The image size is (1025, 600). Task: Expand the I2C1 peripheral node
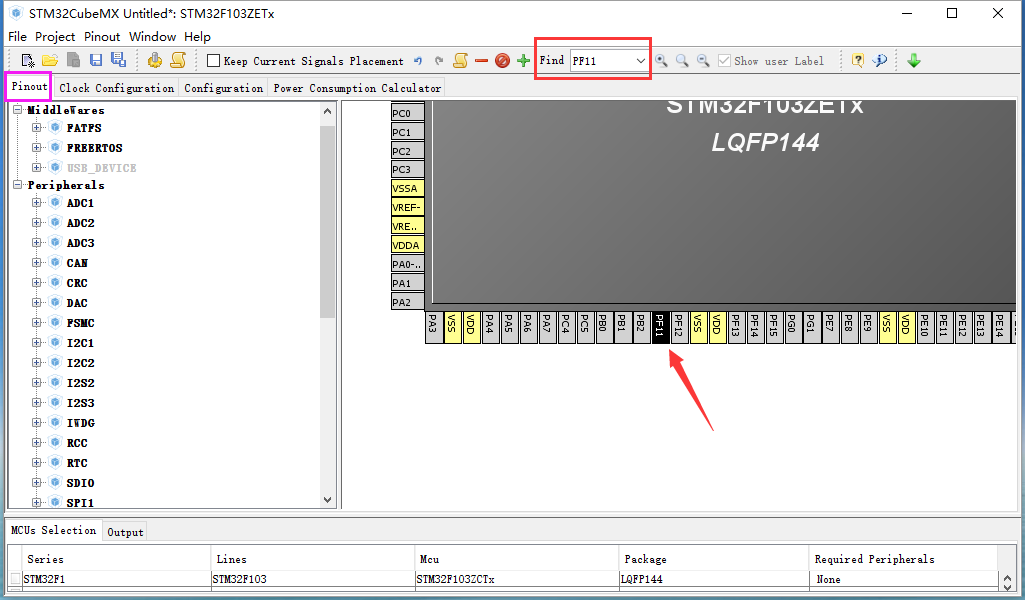(x=37, y=342)
